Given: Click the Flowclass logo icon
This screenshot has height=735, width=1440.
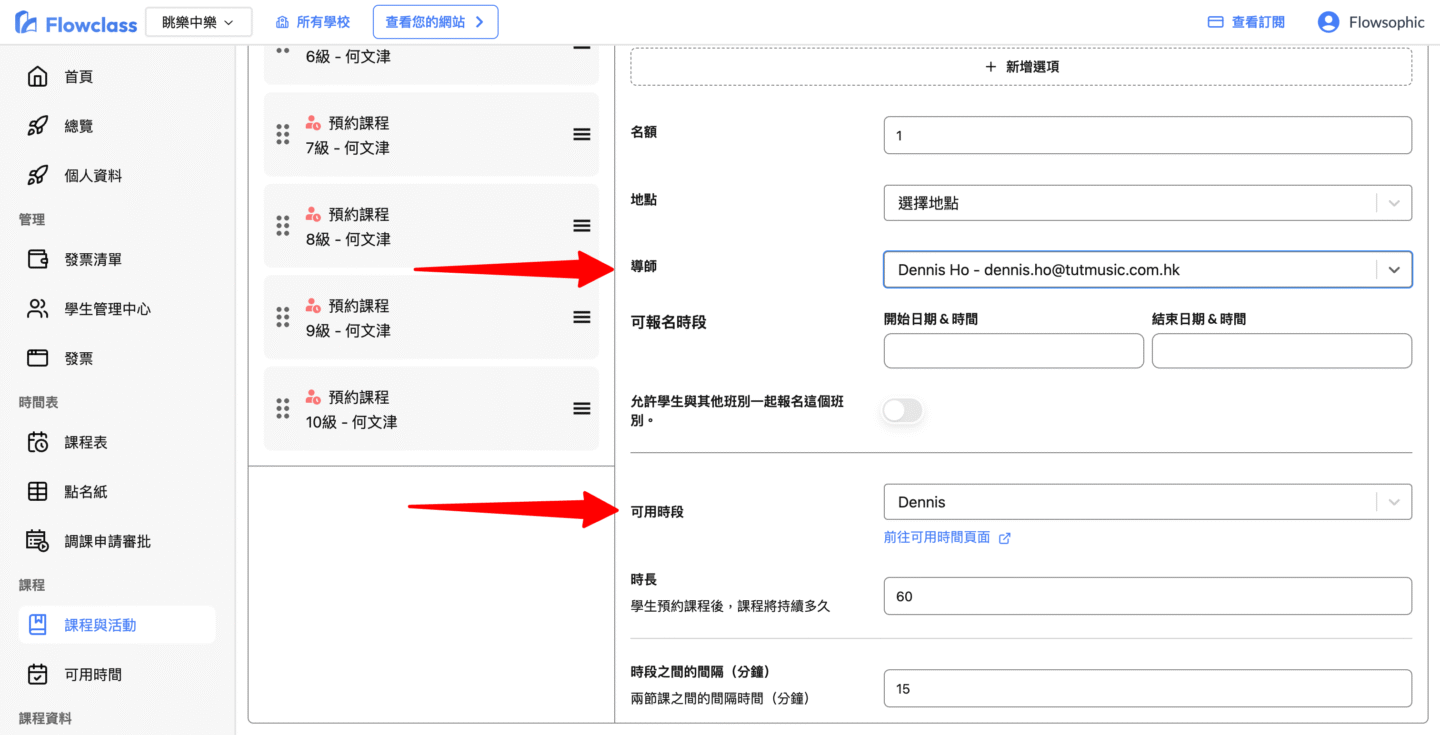Looking at the screenshot, I should (27, 23).
